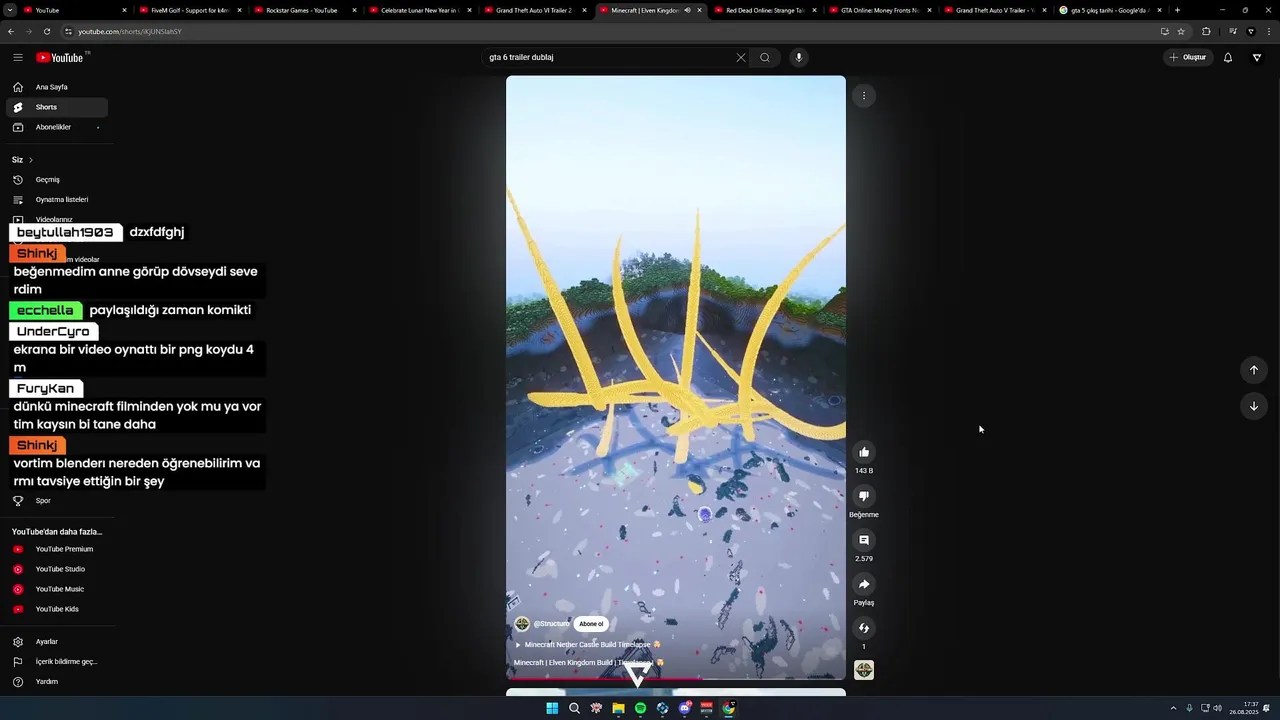Open Spor category in sidebar
This screenshot has width=1280, height=720.
click(57, 500)
